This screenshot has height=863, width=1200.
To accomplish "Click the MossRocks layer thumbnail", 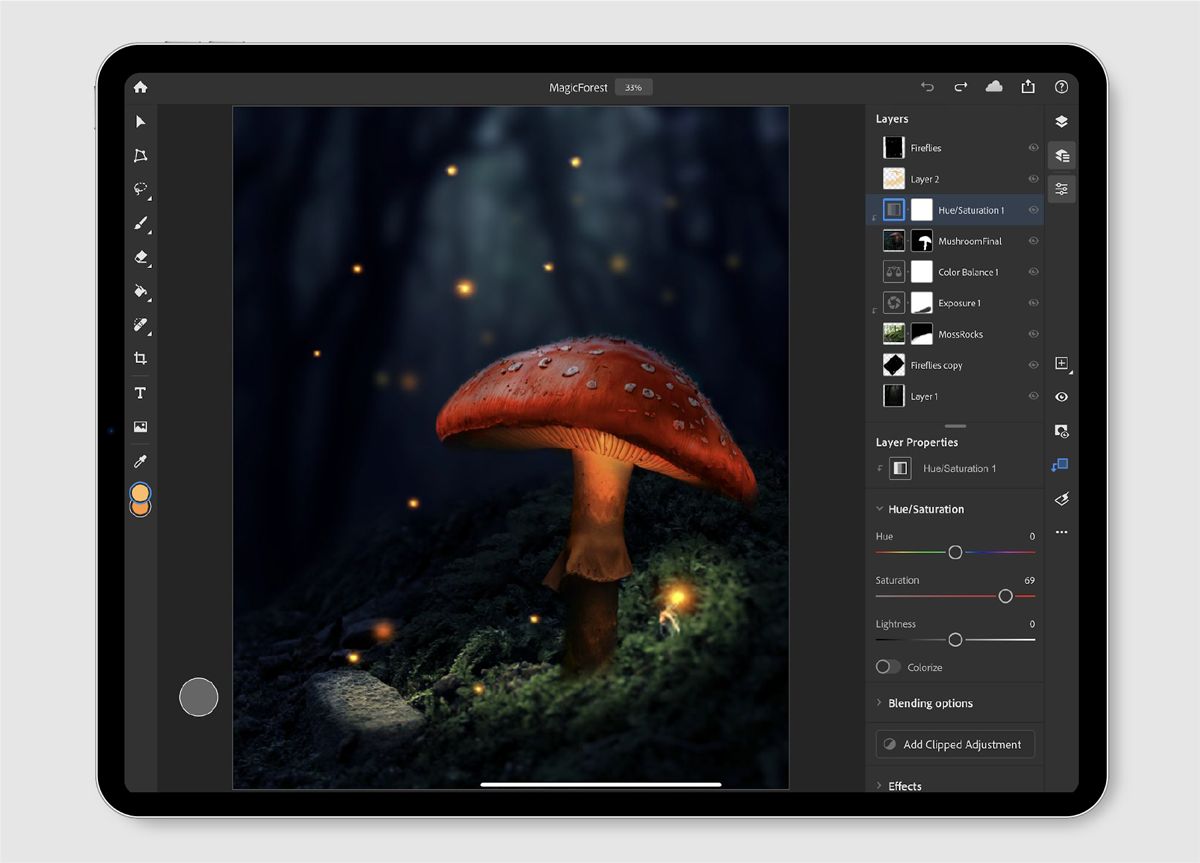I will click(x=893, y=333).
